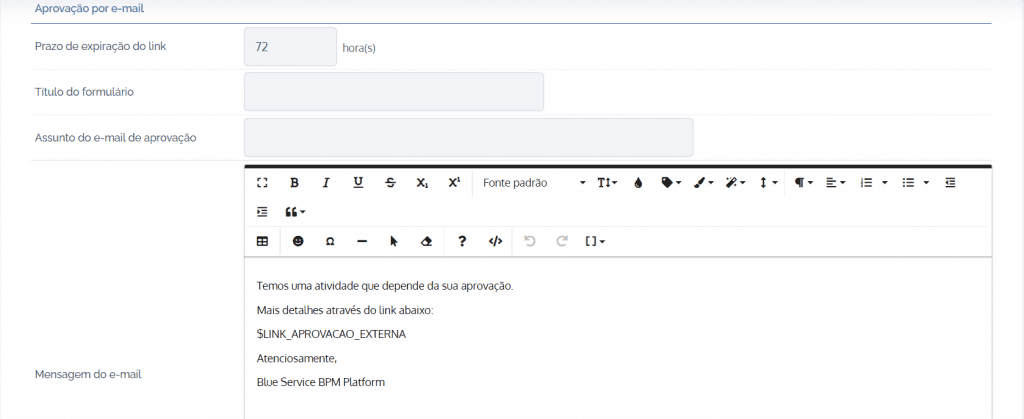Screen dimensions: 1024x419
Task: Insert a bulleted list
Action: tap(908, 183)
